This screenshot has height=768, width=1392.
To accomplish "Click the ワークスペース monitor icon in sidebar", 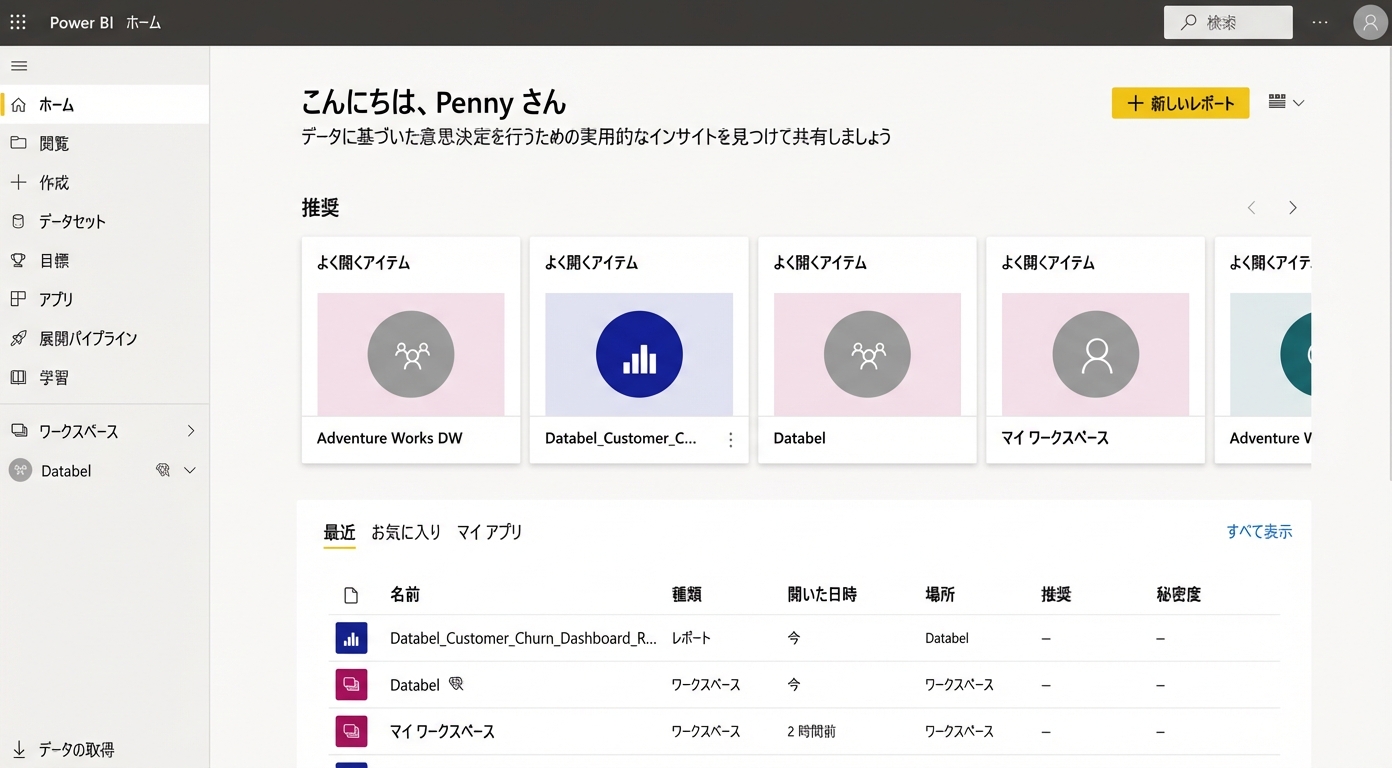I will pos(18,431).
